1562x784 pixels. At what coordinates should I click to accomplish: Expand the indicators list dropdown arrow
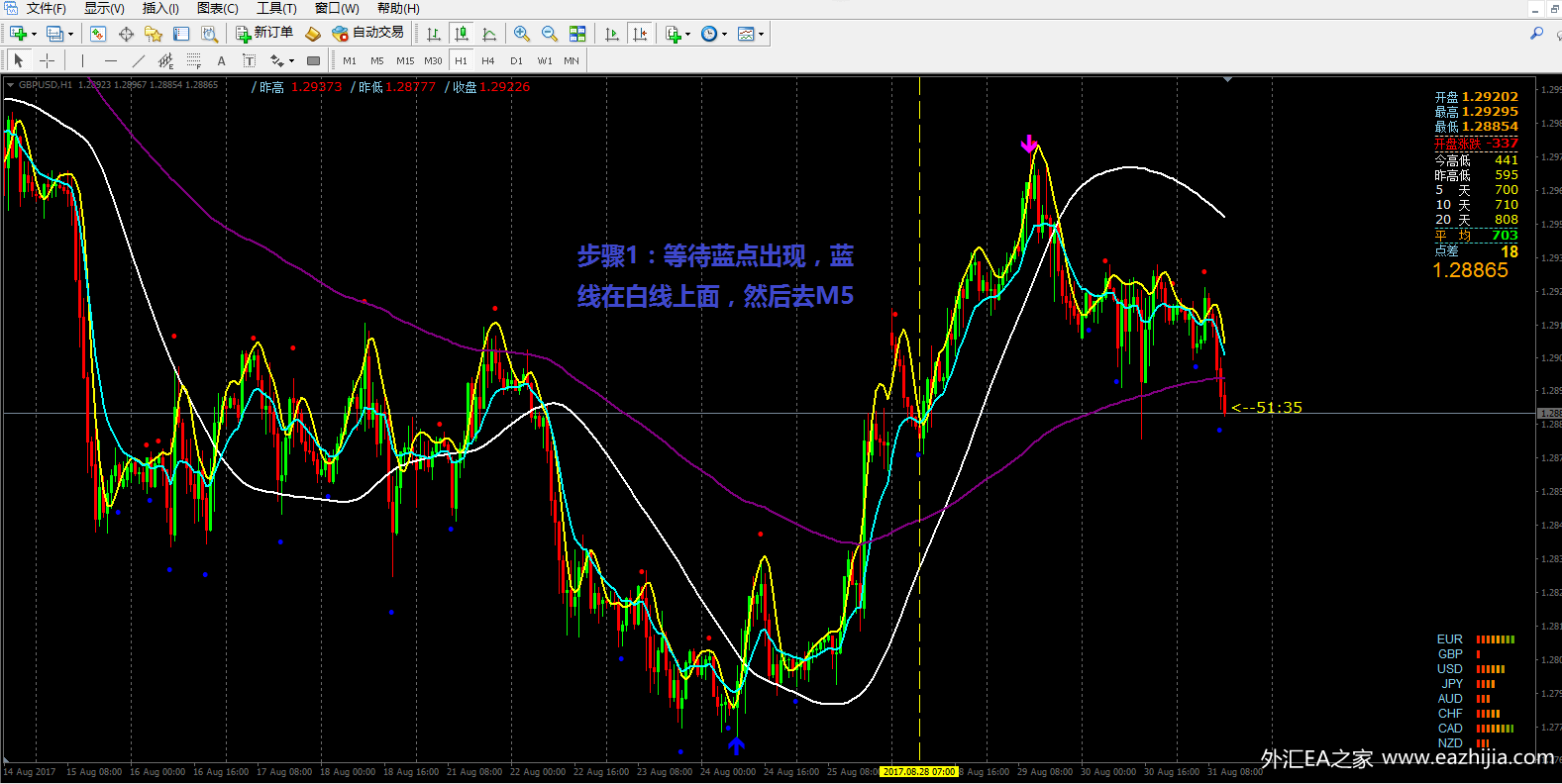click(688, 34)
